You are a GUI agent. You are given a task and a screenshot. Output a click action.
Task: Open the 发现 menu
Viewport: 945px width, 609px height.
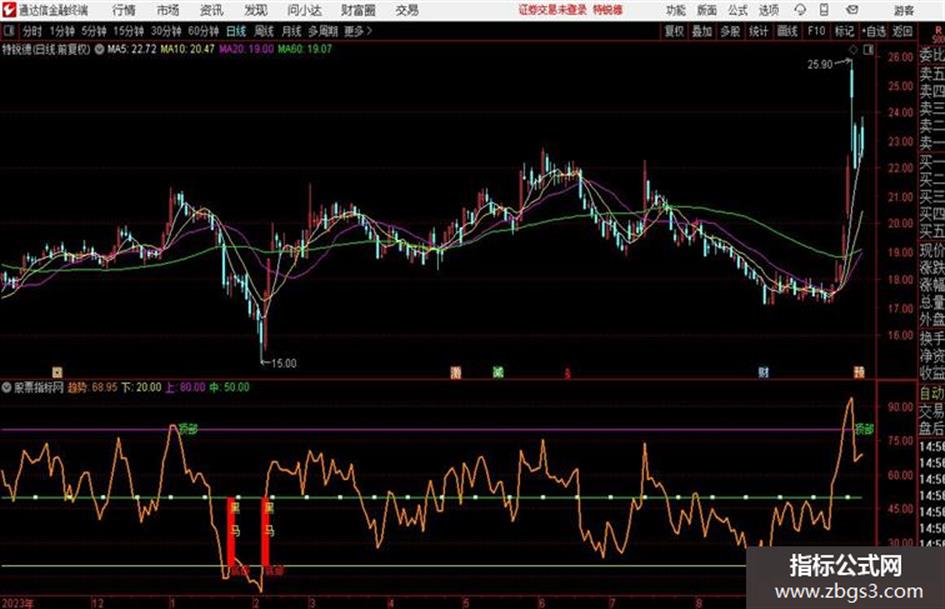[x=256, y=10]
